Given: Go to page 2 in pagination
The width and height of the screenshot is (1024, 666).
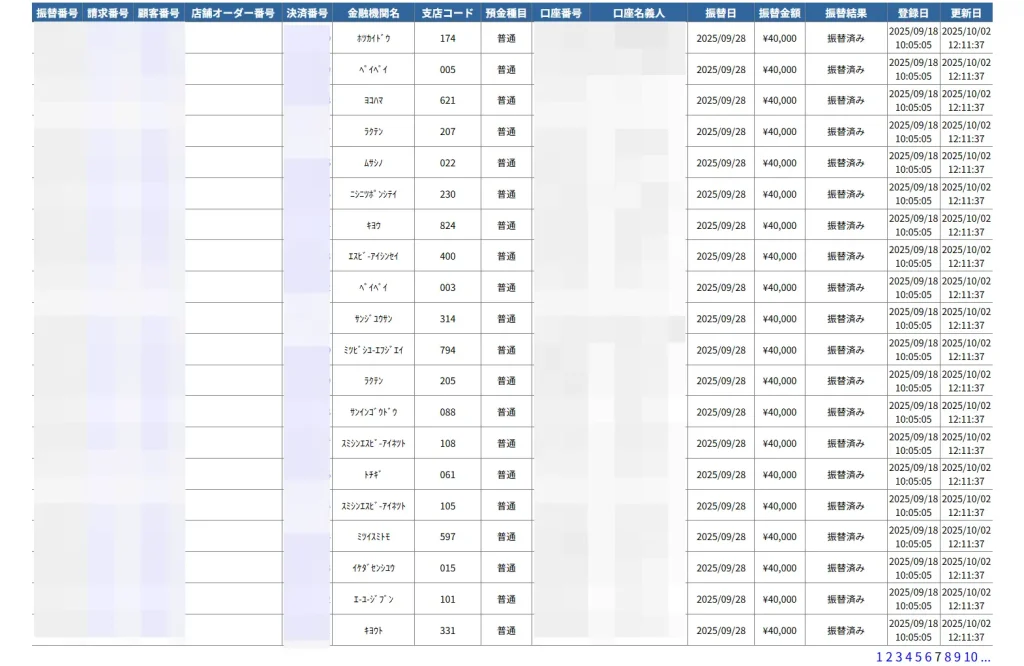Looking at the screenshot, I should tap(888, 657).
